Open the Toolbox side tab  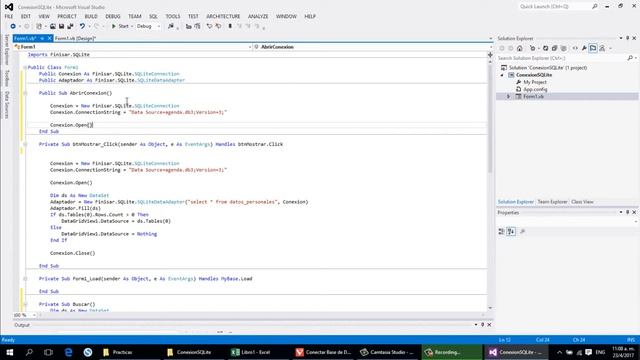pos(6,78)
